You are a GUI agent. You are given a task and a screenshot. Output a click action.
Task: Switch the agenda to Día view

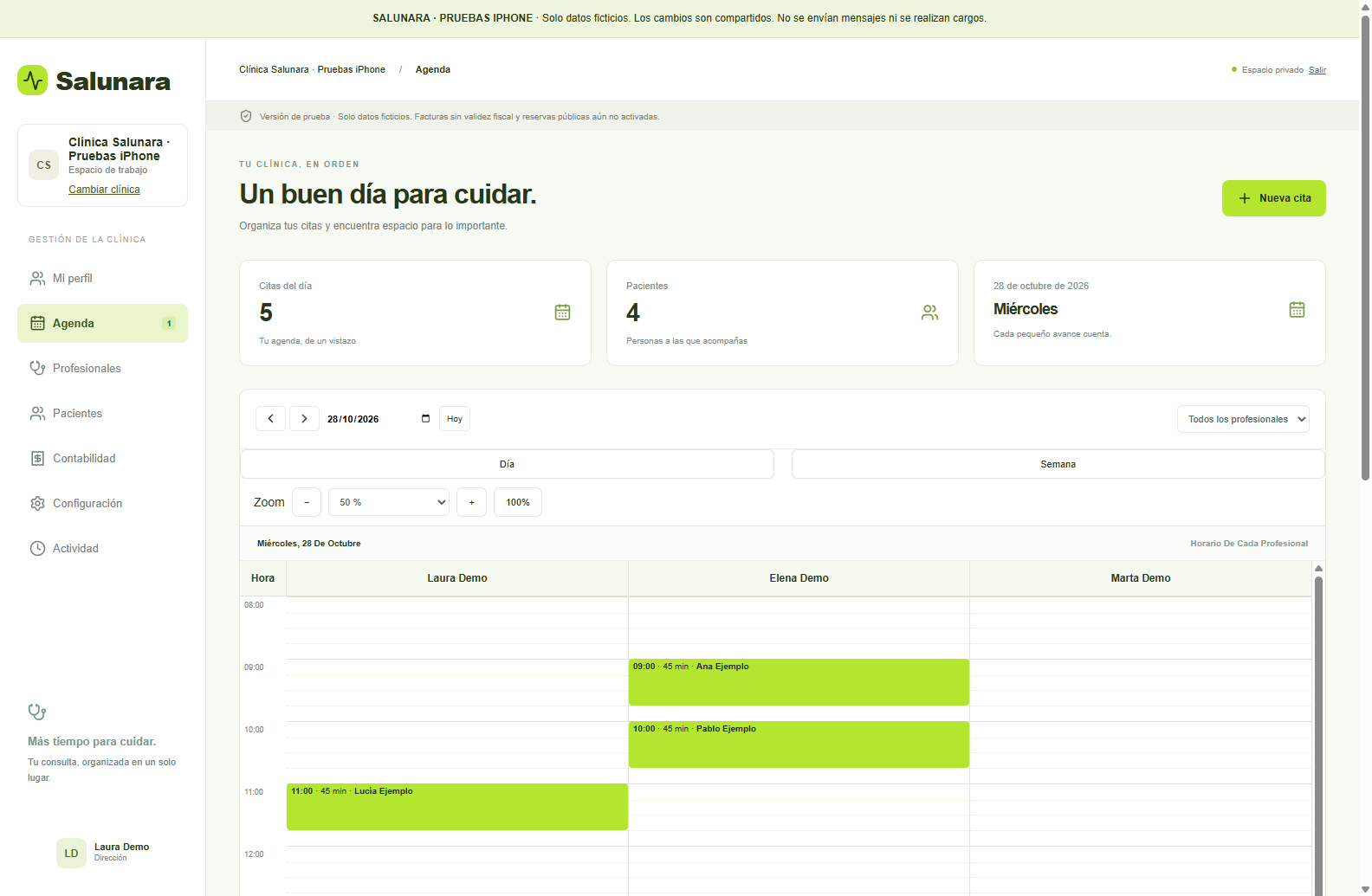pos(507,464)
